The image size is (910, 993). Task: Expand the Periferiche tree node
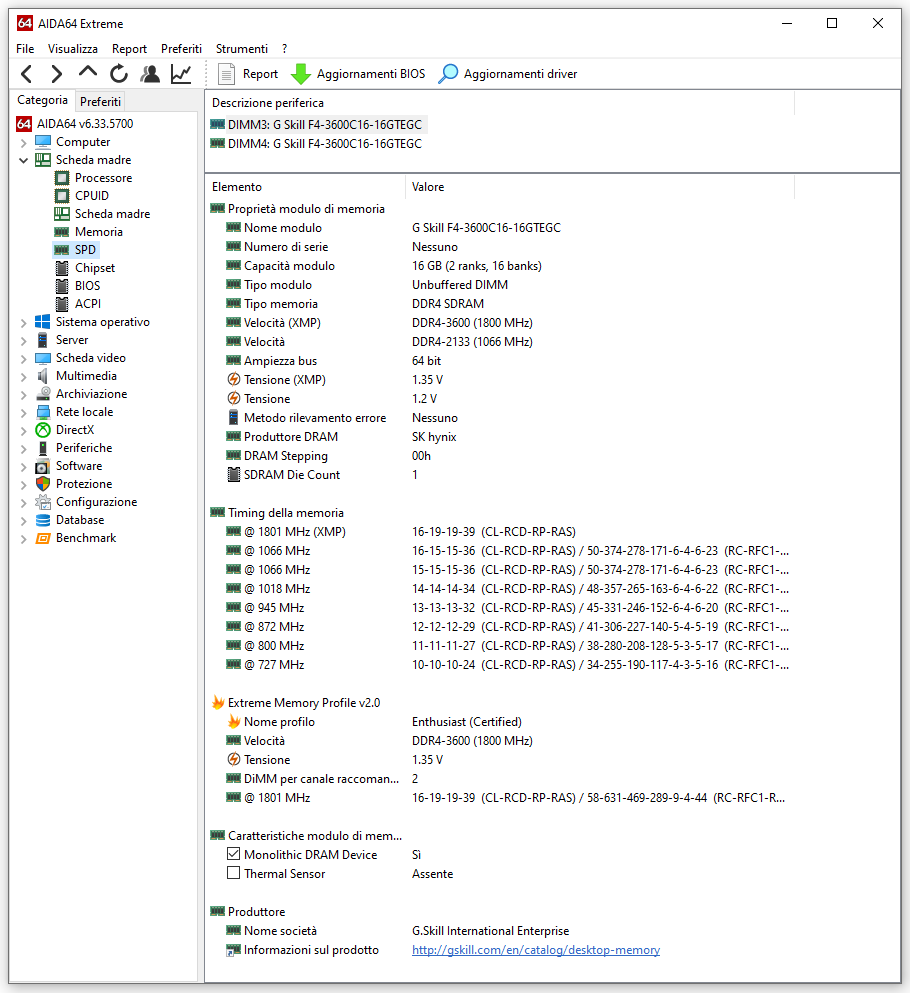click(23, 448)
